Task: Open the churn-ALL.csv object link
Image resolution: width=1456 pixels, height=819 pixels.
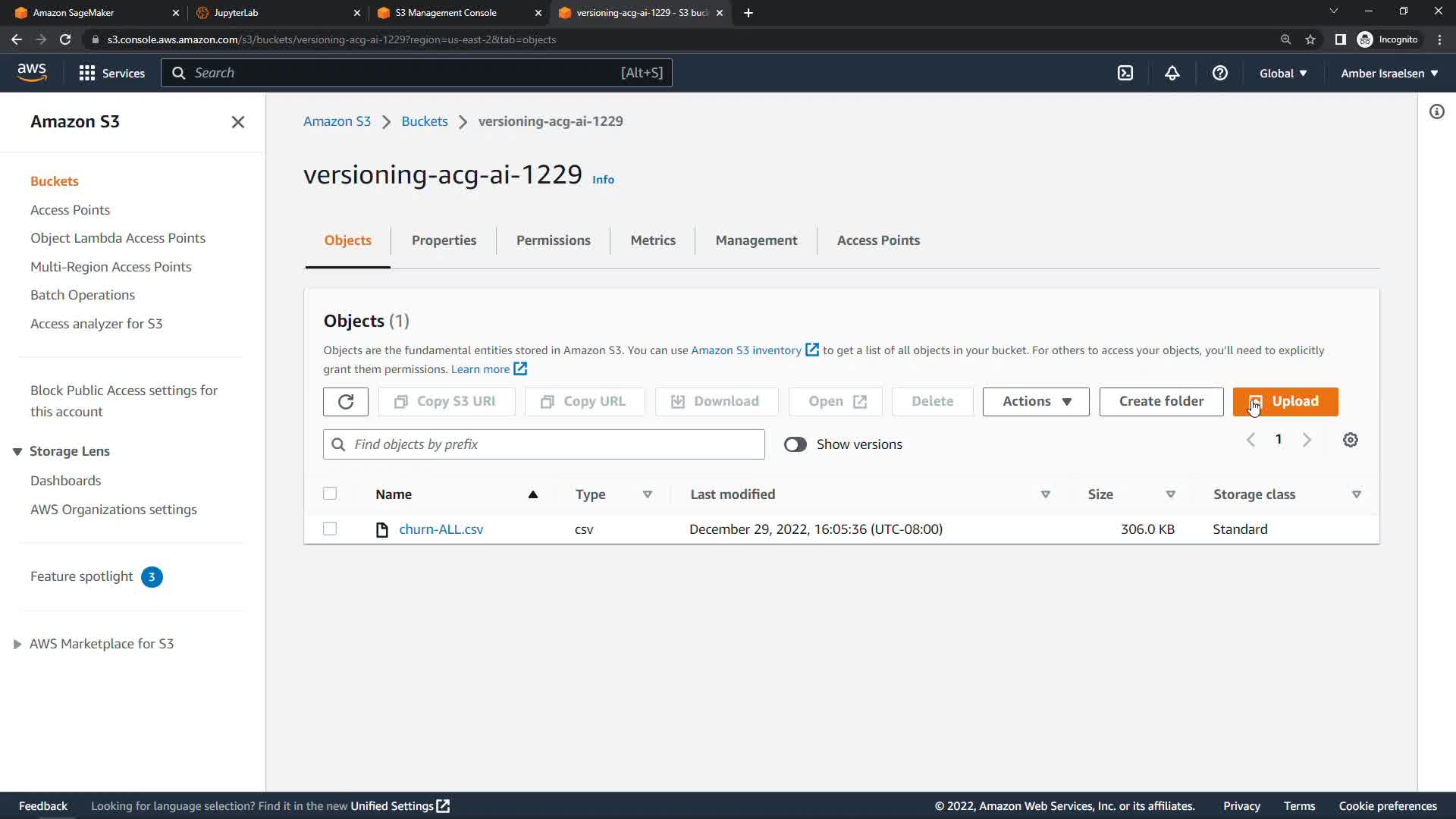Action: 441,529
